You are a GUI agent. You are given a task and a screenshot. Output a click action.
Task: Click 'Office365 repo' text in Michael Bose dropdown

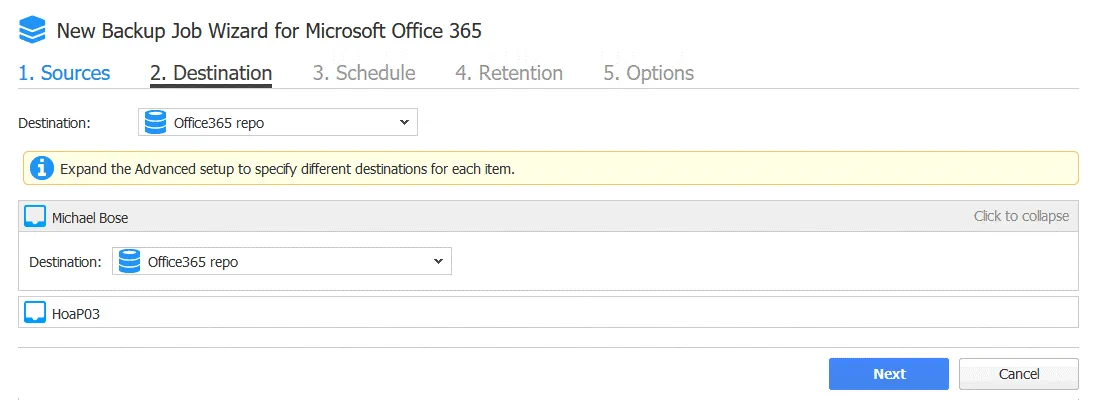193,262
